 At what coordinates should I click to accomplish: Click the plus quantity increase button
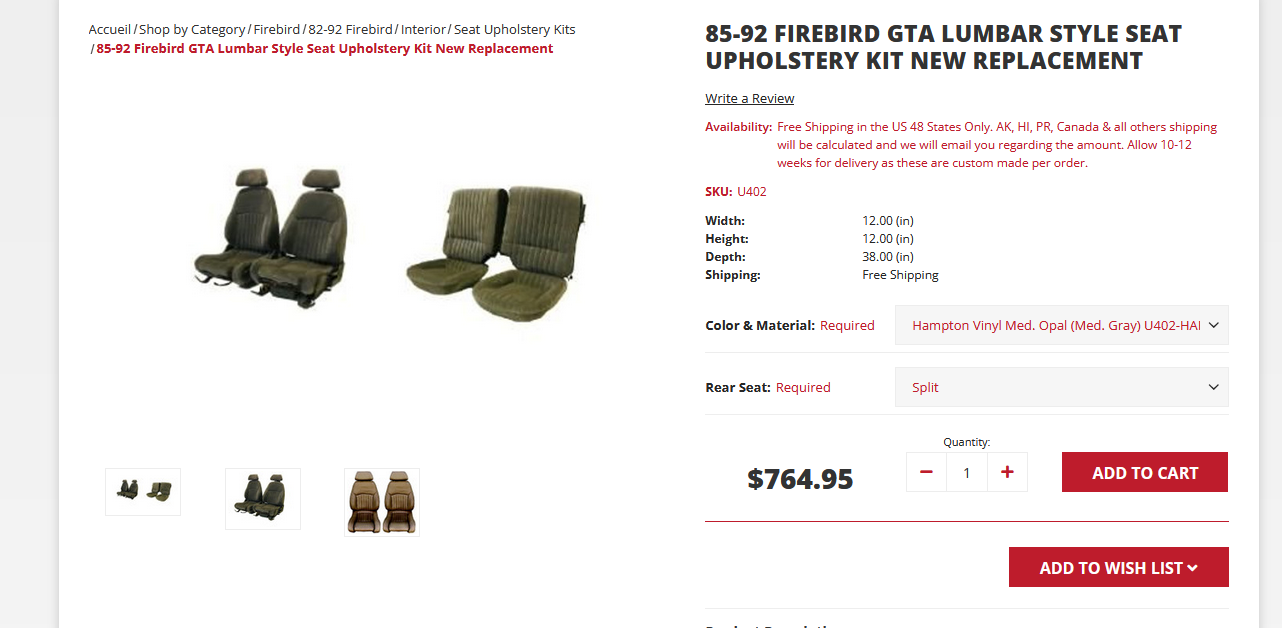tap(1007, 472)
